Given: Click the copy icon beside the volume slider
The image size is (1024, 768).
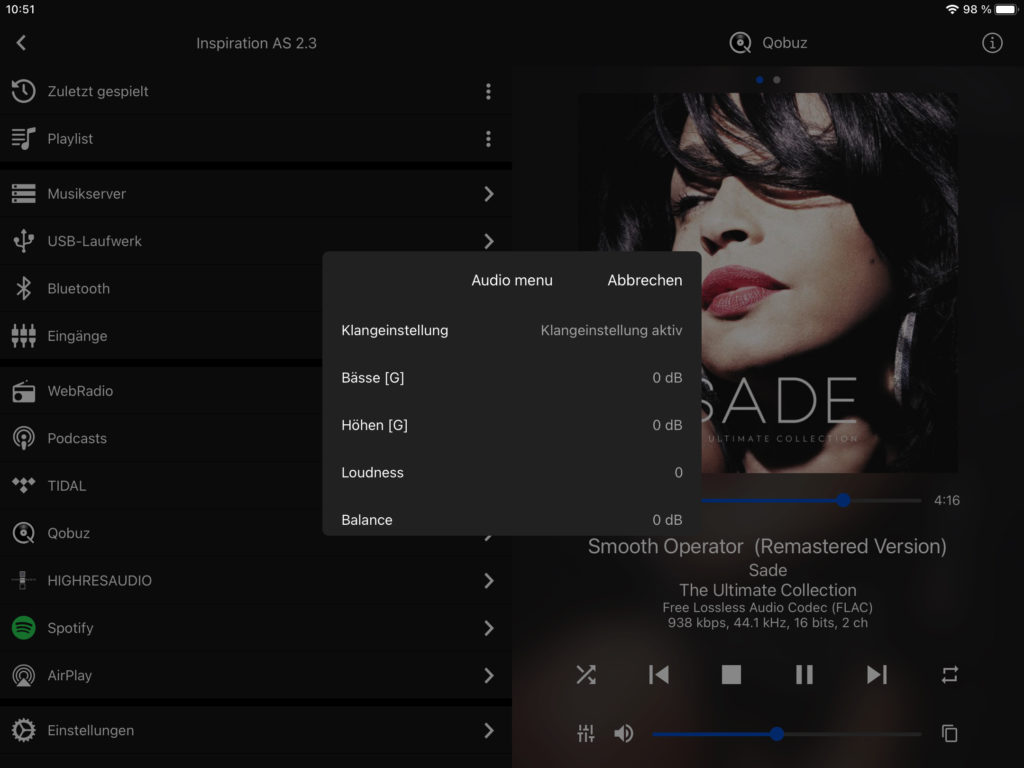Looking at the screenshot, I should tap(950, 733).
